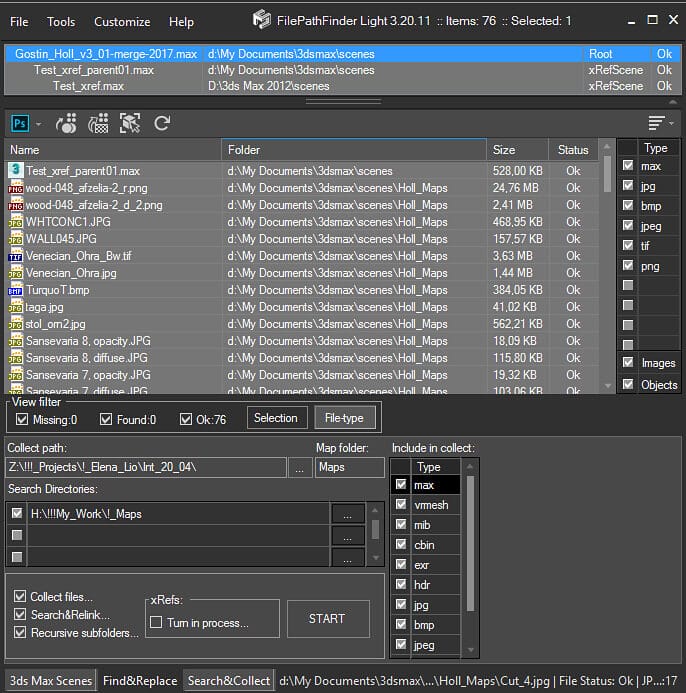Toggle the Missing:0 view filter checkbox
Screen dimensions: 686x693
[22, 419]
